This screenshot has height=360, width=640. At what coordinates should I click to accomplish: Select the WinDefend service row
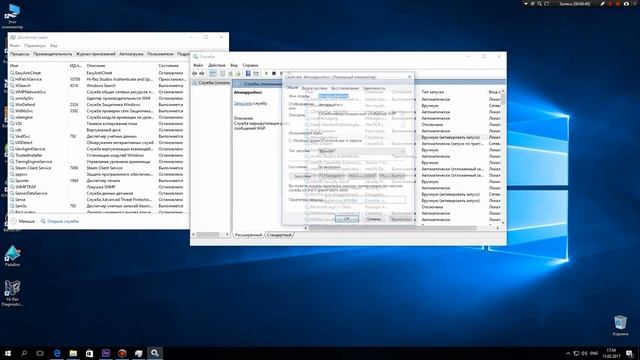[99, 104]
